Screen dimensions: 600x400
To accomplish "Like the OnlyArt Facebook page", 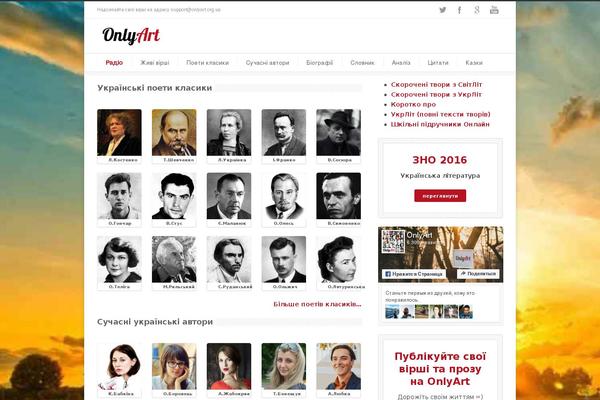I will 414,274.
